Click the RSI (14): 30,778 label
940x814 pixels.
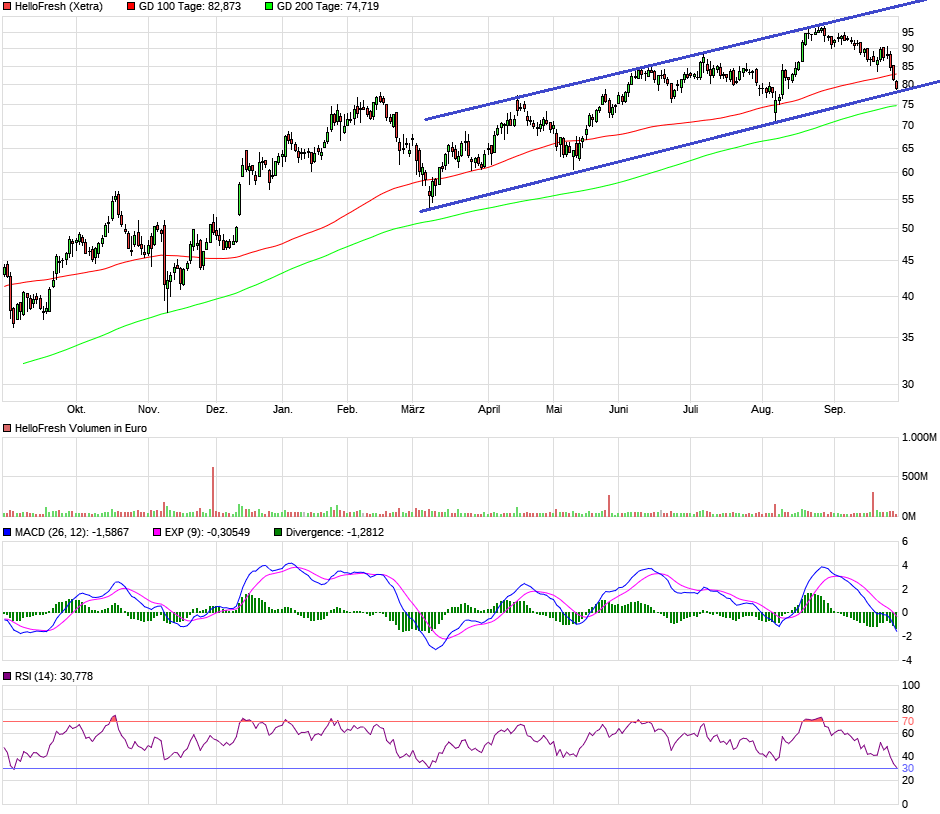pos(54,676)
